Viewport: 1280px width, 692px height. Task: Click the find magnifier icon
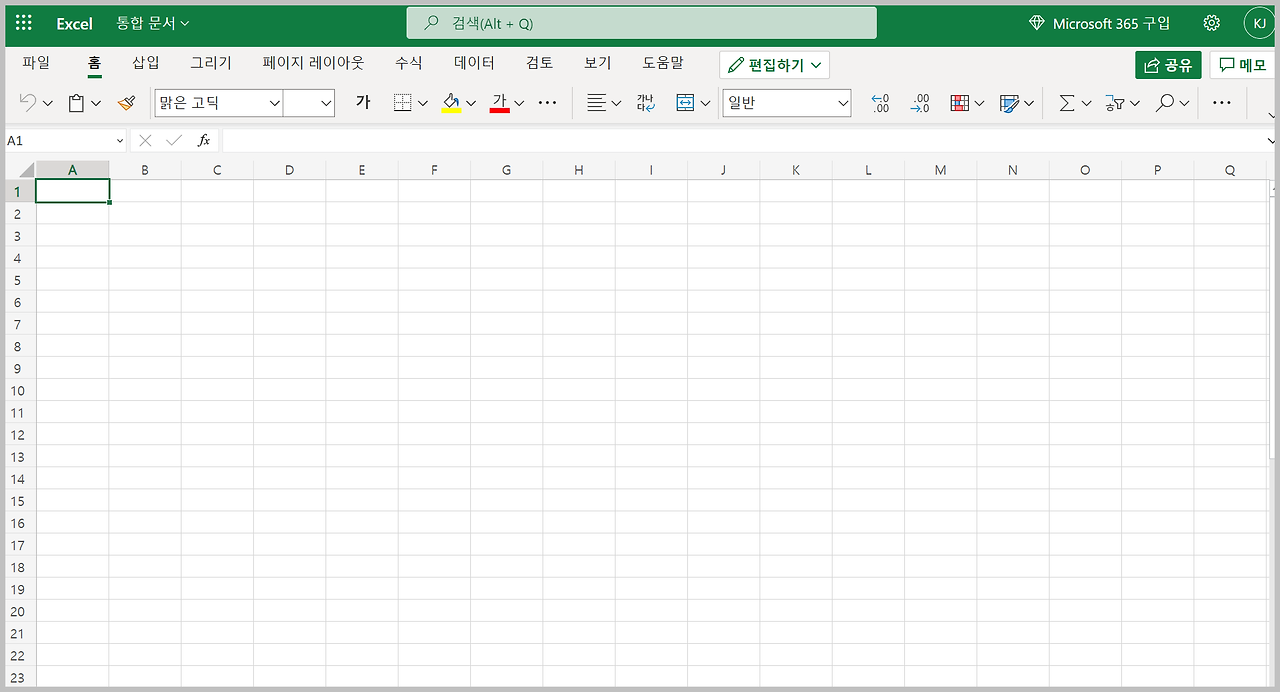pyautogui.click(x=1165, y=103)
